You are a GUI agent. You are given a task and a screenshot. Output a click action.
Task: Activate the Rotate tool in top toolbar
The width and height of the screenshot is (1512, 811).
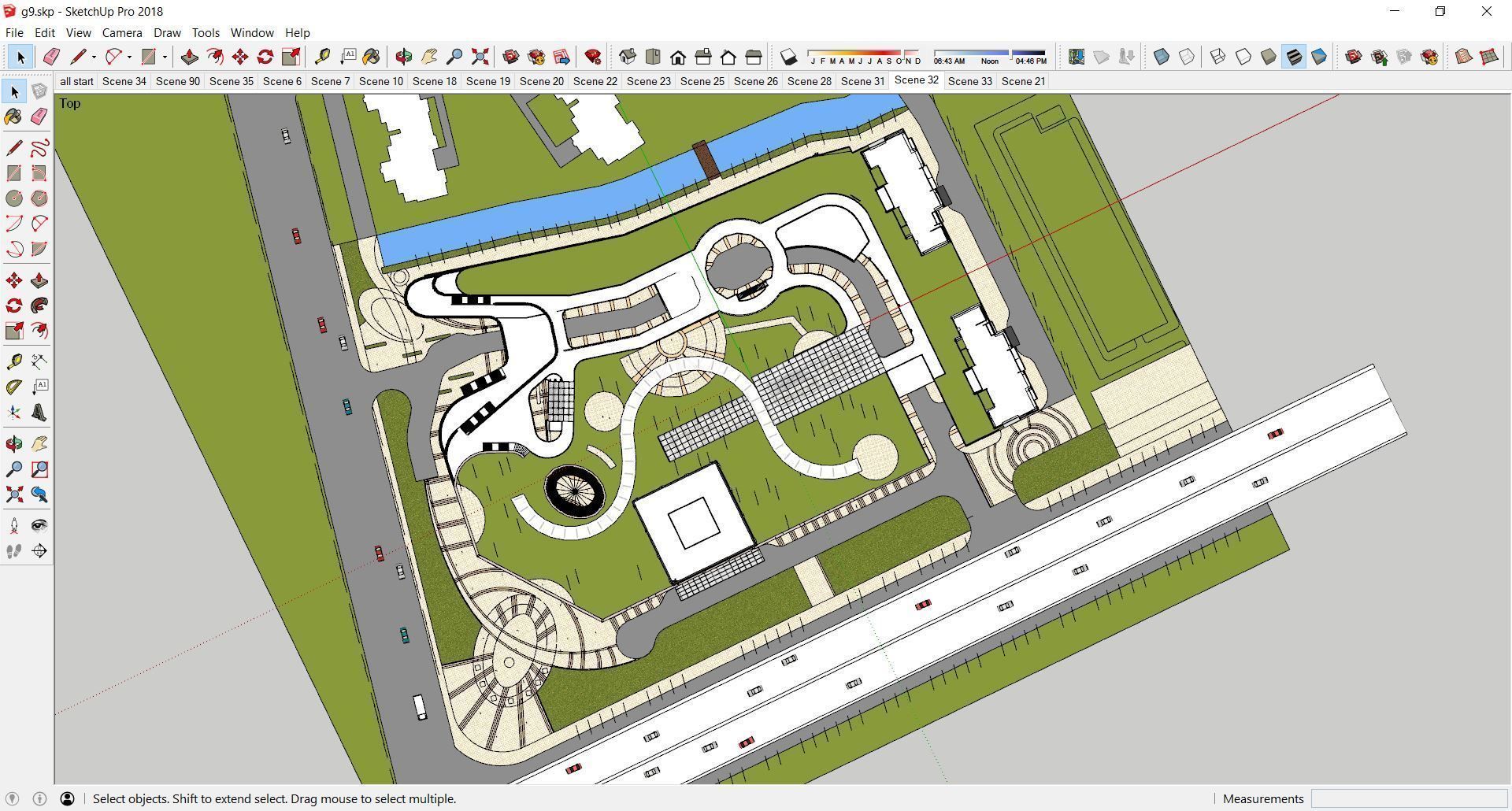[x=265, y=57]
